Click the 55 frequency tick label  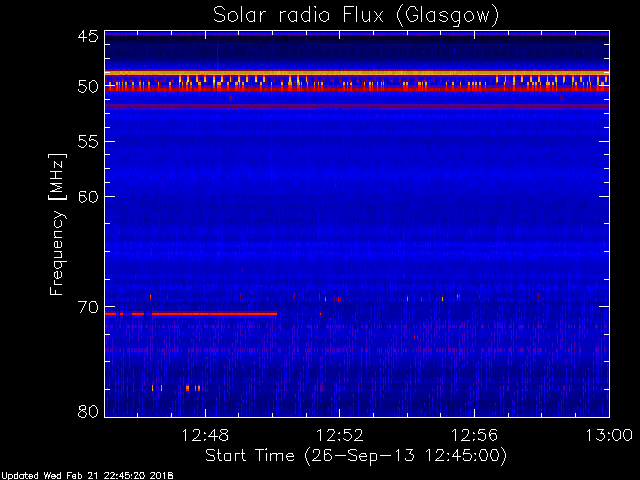pyautogui.click(x=88, y=142)
